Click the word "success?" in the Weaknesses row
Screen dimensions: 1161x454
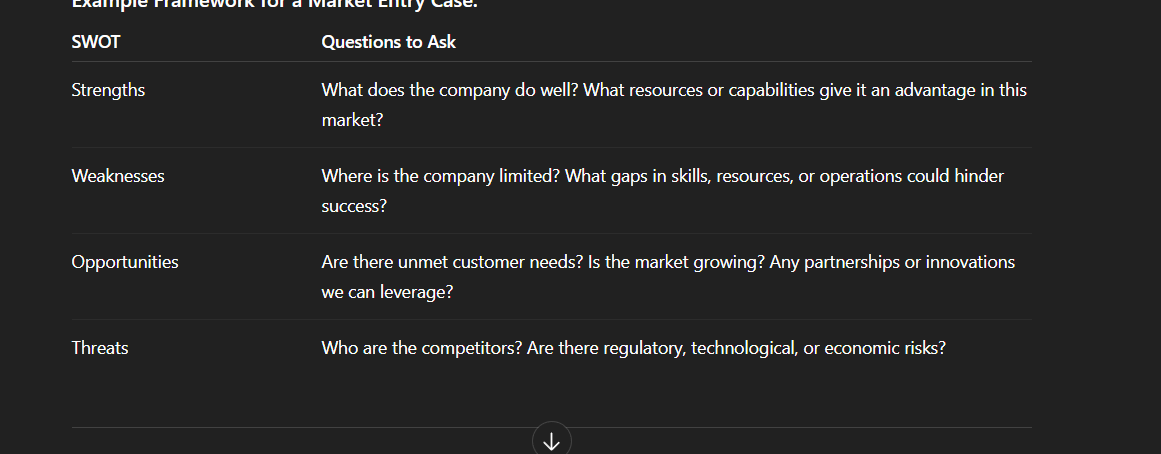coord(354,206)
